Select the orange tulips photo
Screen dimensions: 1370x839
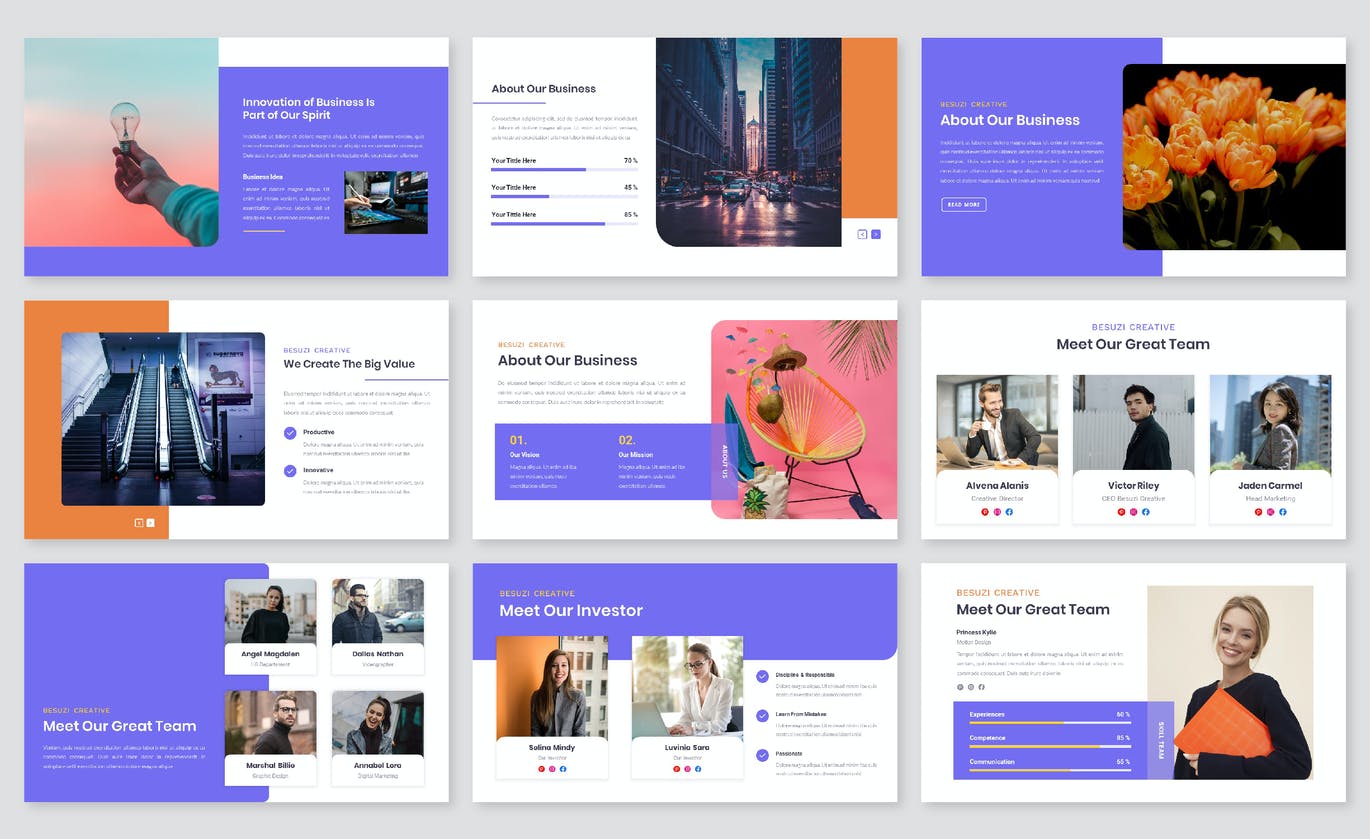[1234, 157]
